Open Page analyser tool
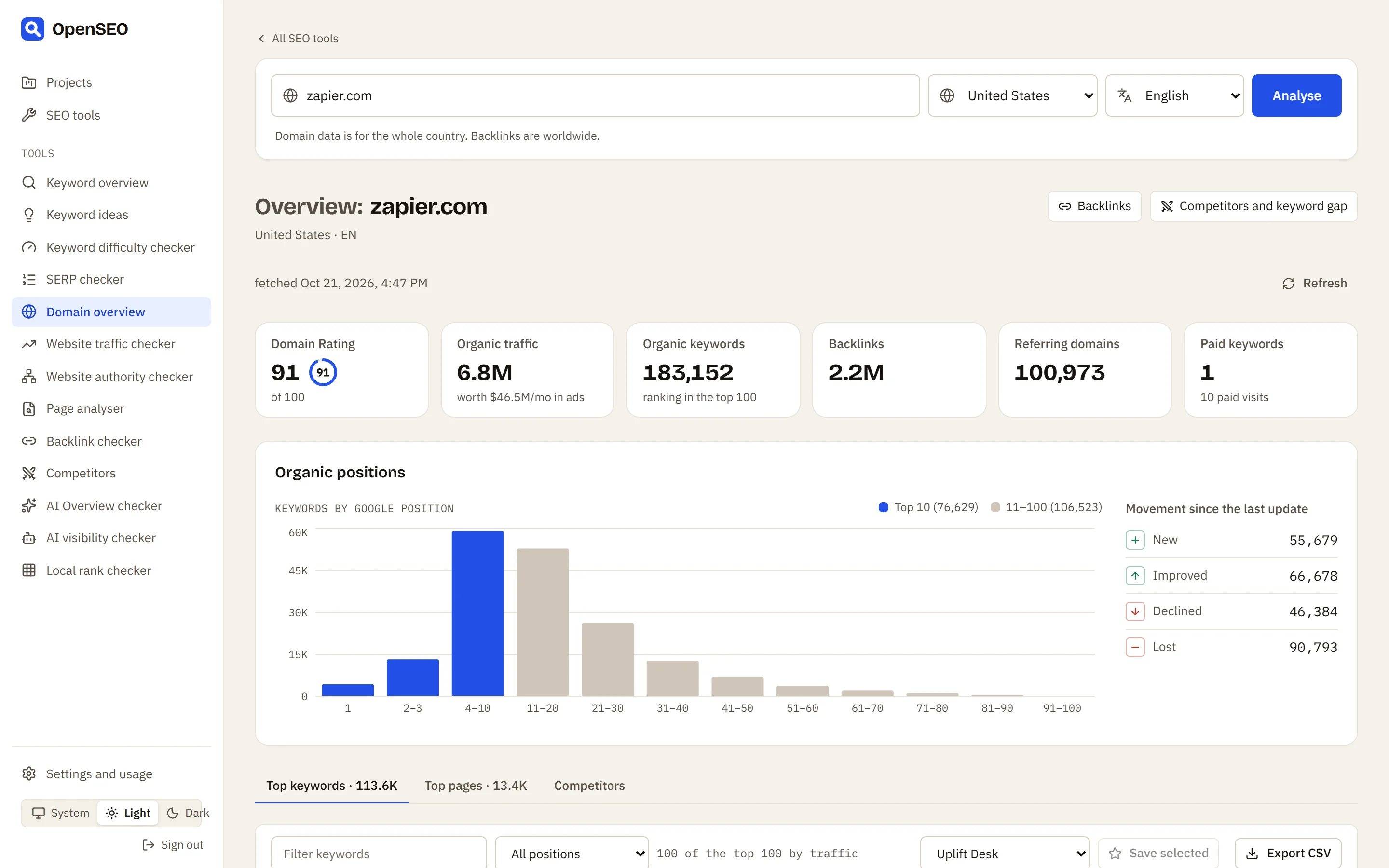The width and height of the screenshot is (1389, 868). point(111,409)
